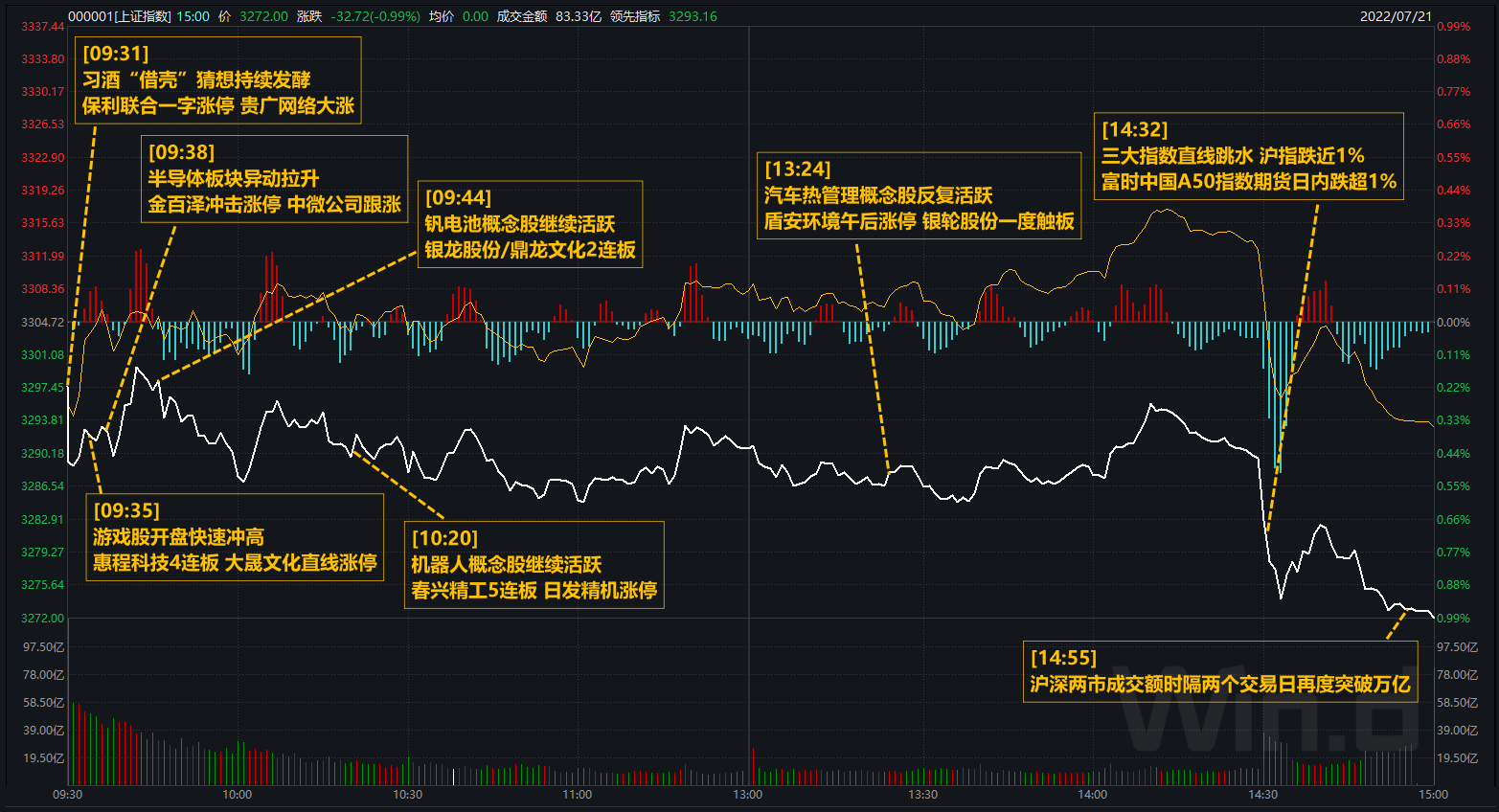Click the 3326.53 price axis label
This screenshot has height=812, width=1499.
tap(43, 124)
